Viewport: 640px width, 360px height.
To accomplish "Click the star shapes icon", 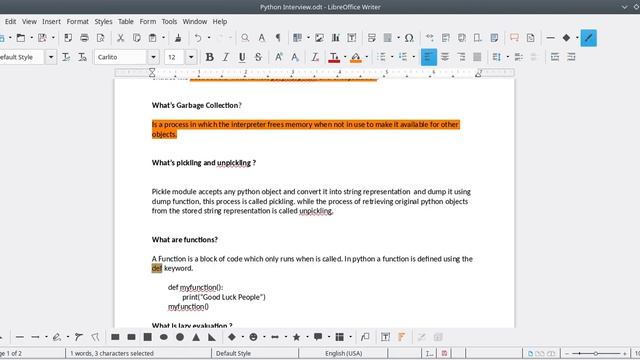I will pyautogui.click(x=296, y=337).
